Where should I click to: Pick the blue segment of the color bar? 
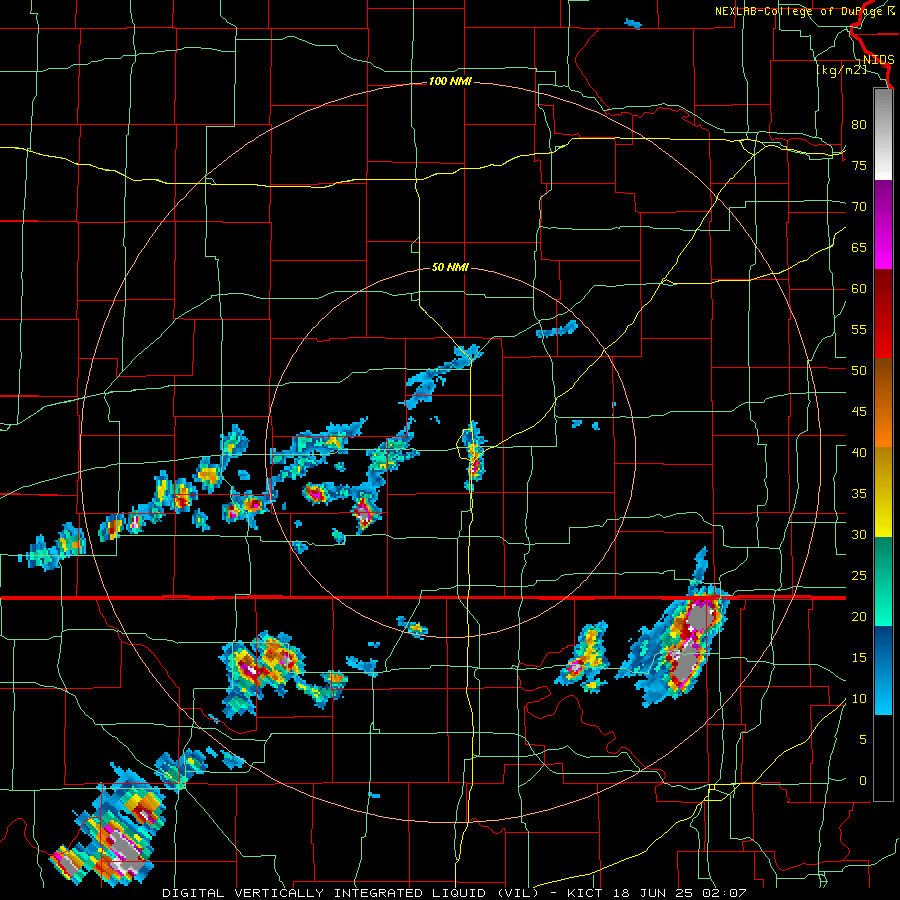click(883, 670)
